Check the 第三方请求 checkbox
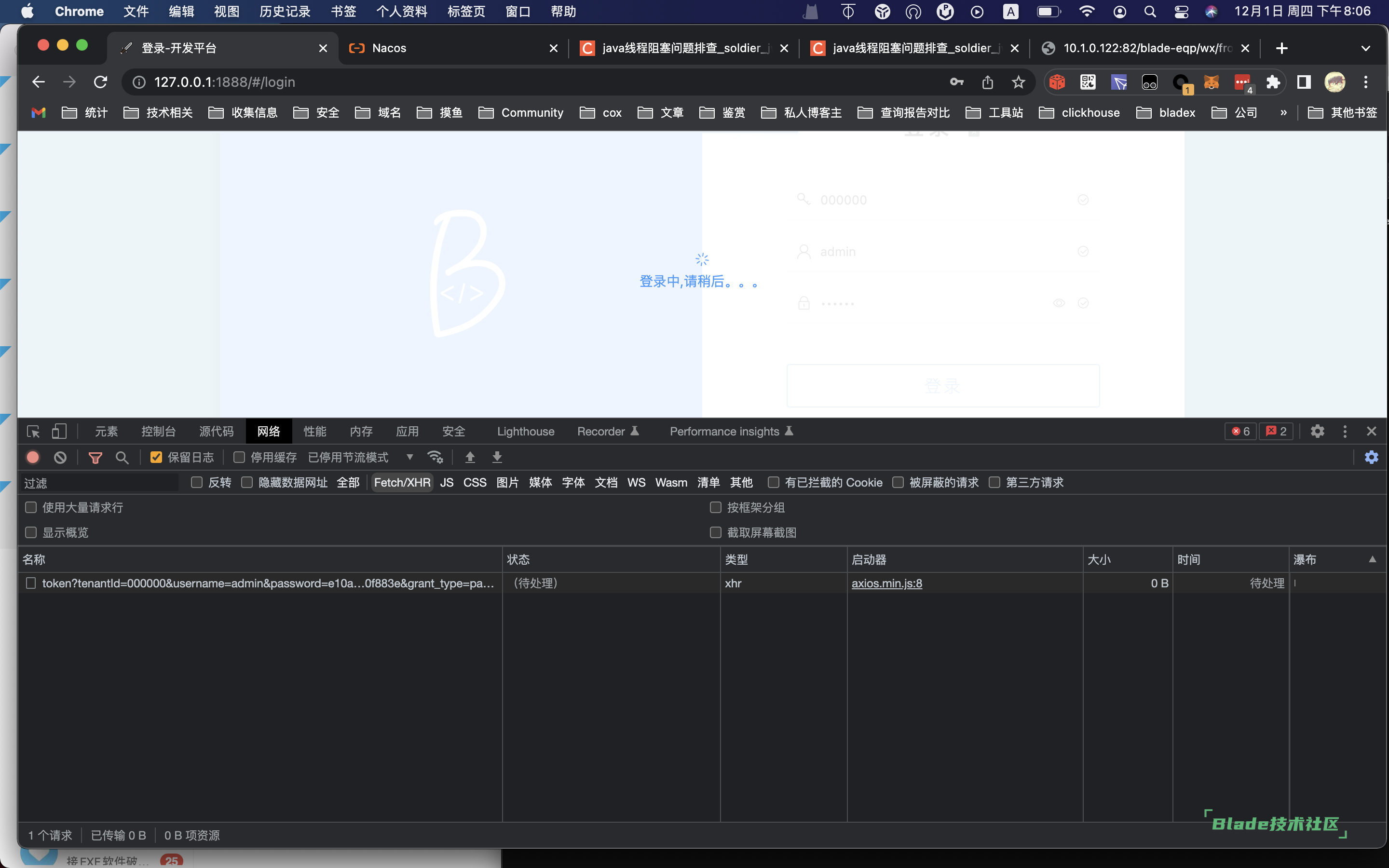Viewport: 1389px width, 868px height. coord(994,482)
